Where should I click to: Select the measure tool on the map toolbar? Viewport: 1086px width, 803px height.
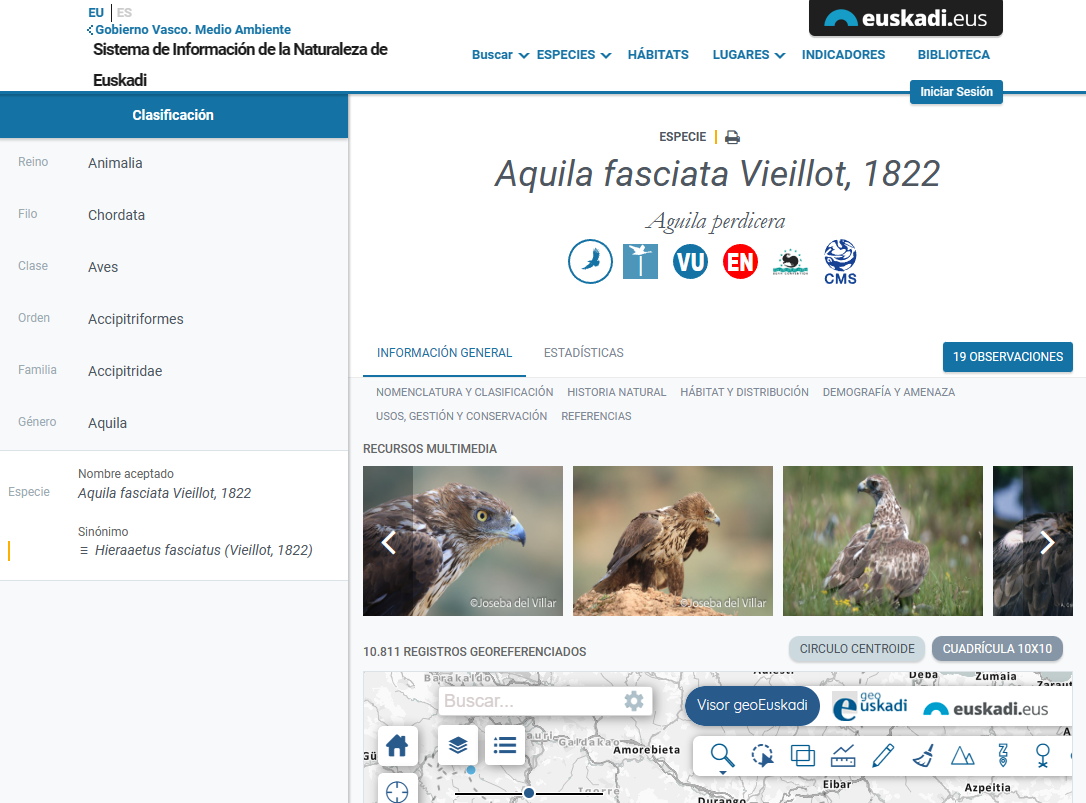842,756
